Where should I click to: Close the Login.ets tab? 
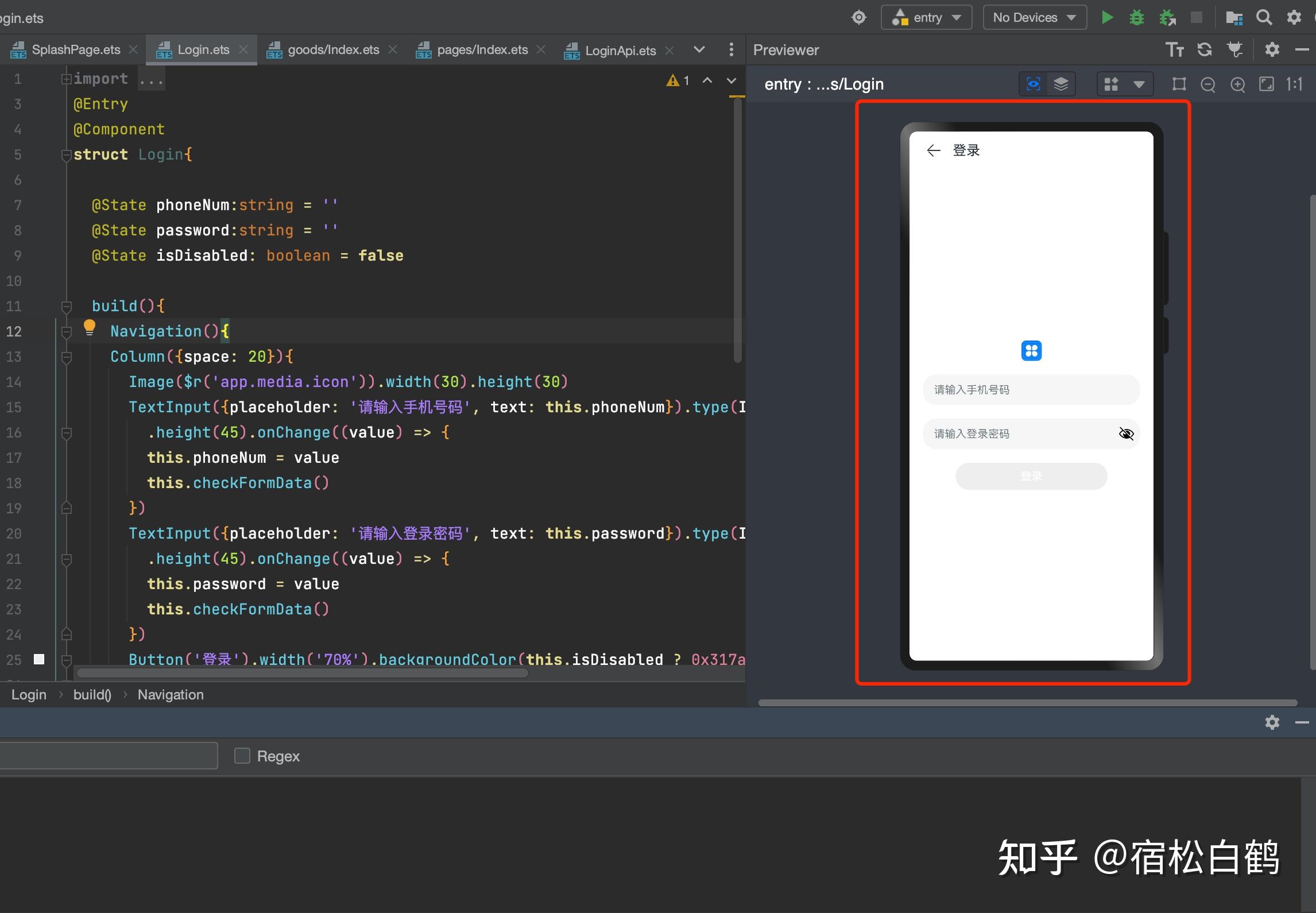coord(243,50)
